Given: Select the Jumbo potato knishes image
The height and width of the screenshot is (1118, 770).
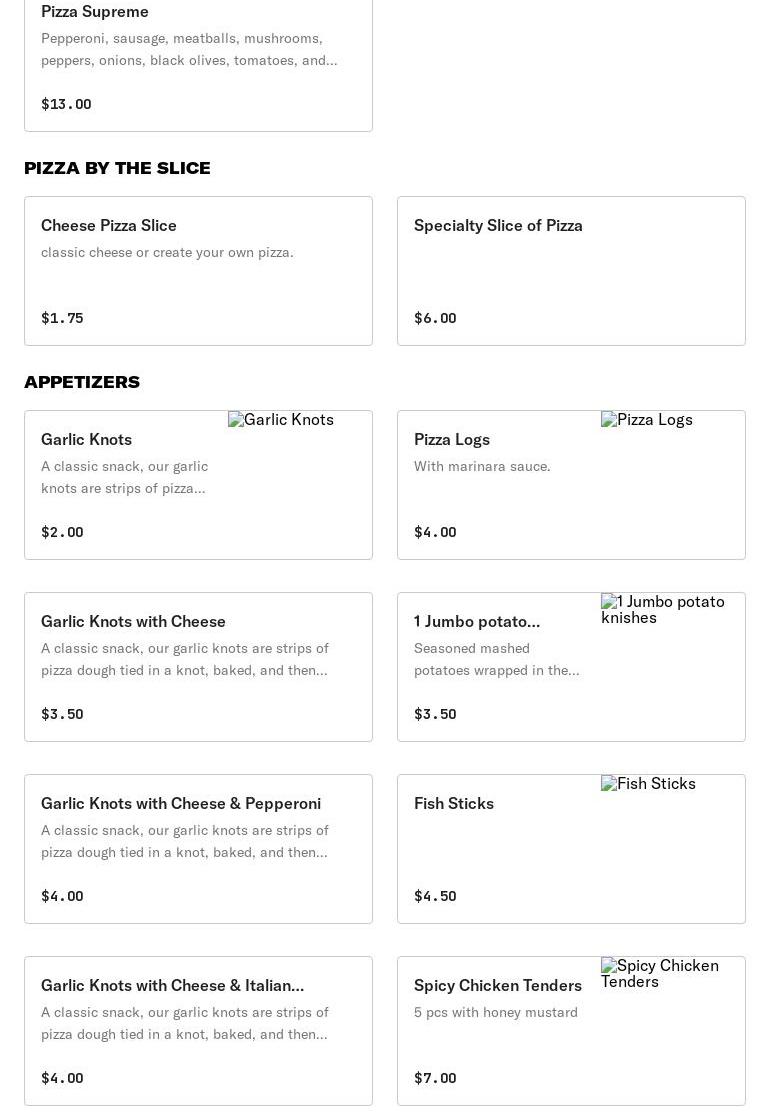Looking at the screenshot, I should tap(663, 609).
